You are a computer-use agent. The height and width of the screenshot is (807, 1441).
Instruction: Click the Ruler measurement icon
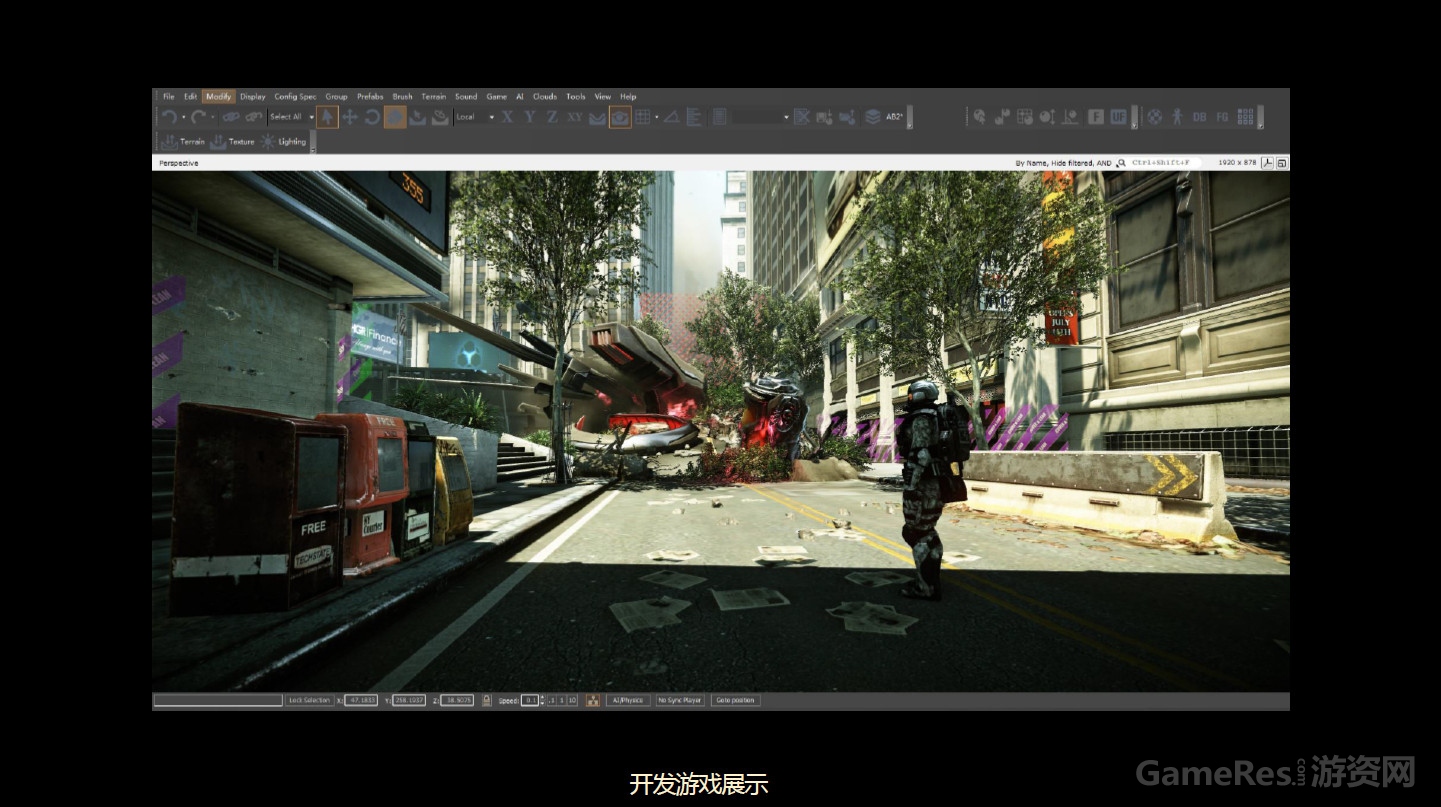pos(694,117)
